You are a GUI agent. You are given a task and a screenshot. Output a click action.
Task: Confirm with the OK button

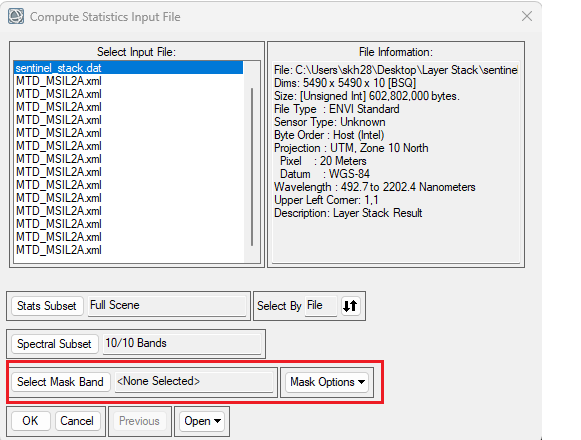pyautogui.click(x=30, y=421)
